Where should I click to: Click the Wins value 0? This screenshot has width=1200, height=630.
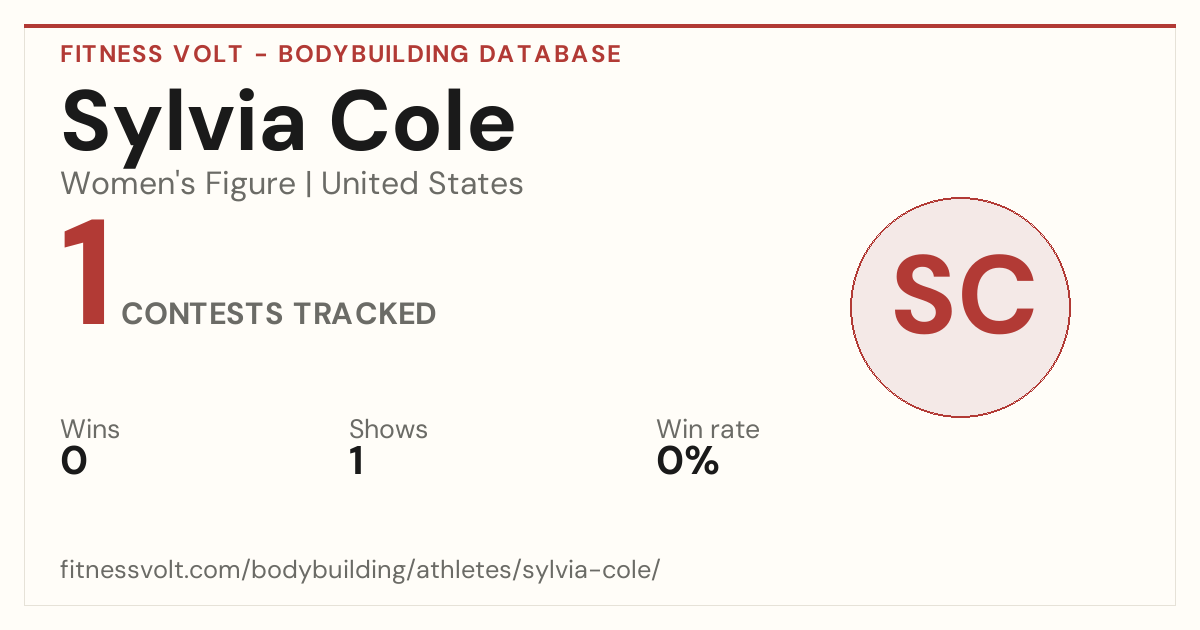click(x=74, y=461)
